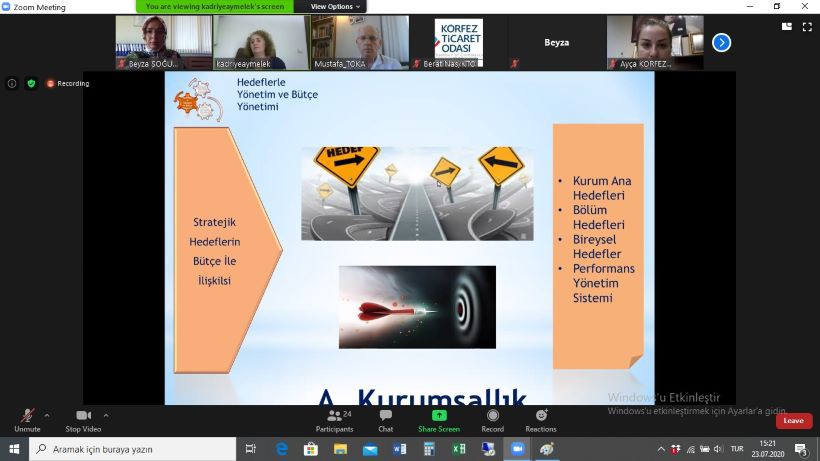The image size is (820, 461).
Task: Click the green Share Screen button
Action: (439, 421)
